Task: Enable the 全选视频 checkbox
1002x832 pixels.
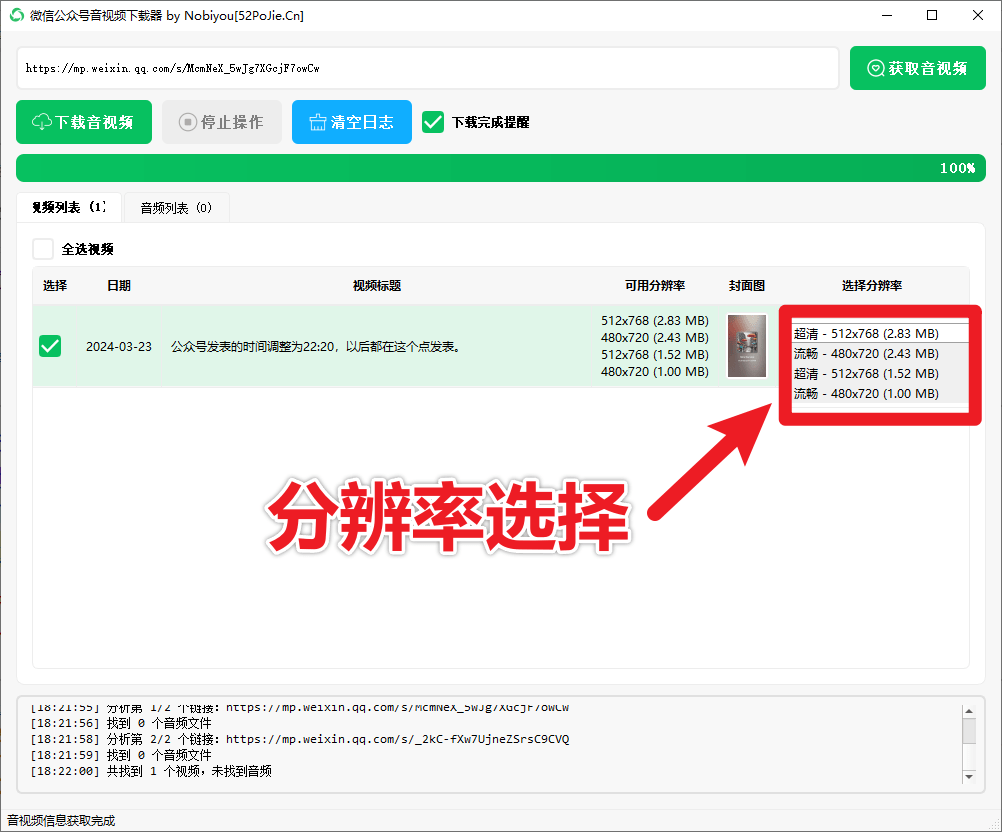Action: click(x=42, y=248)
